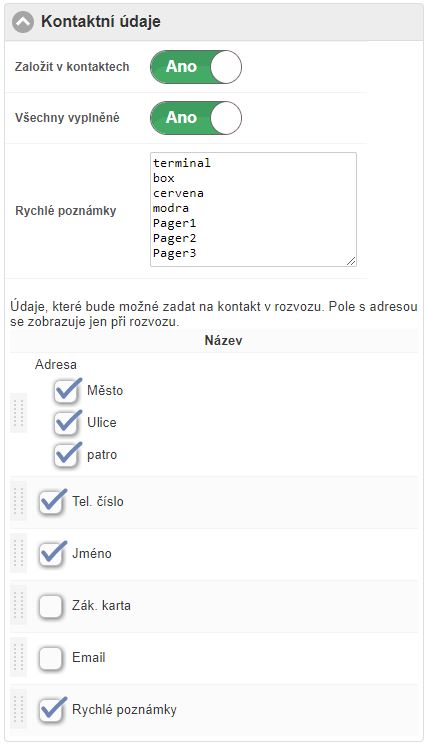Uncheck the Tel. číslo checkbox
The height and width of the screenshot is (752, 428).
(x=51, y=502)
